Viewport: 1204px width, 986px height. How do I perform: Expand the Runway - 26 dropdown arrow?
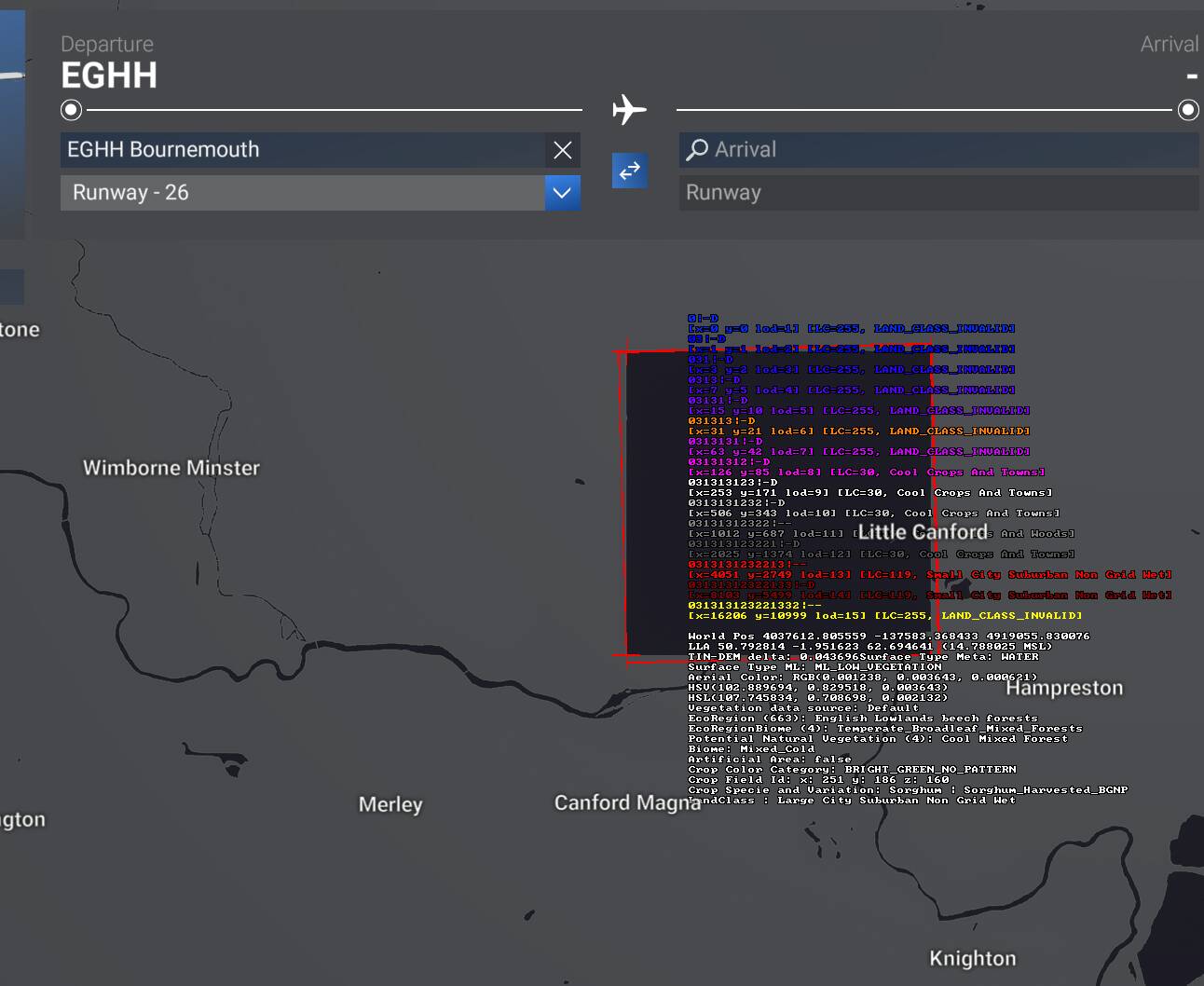pyautogui.click(x=562, y=193)
